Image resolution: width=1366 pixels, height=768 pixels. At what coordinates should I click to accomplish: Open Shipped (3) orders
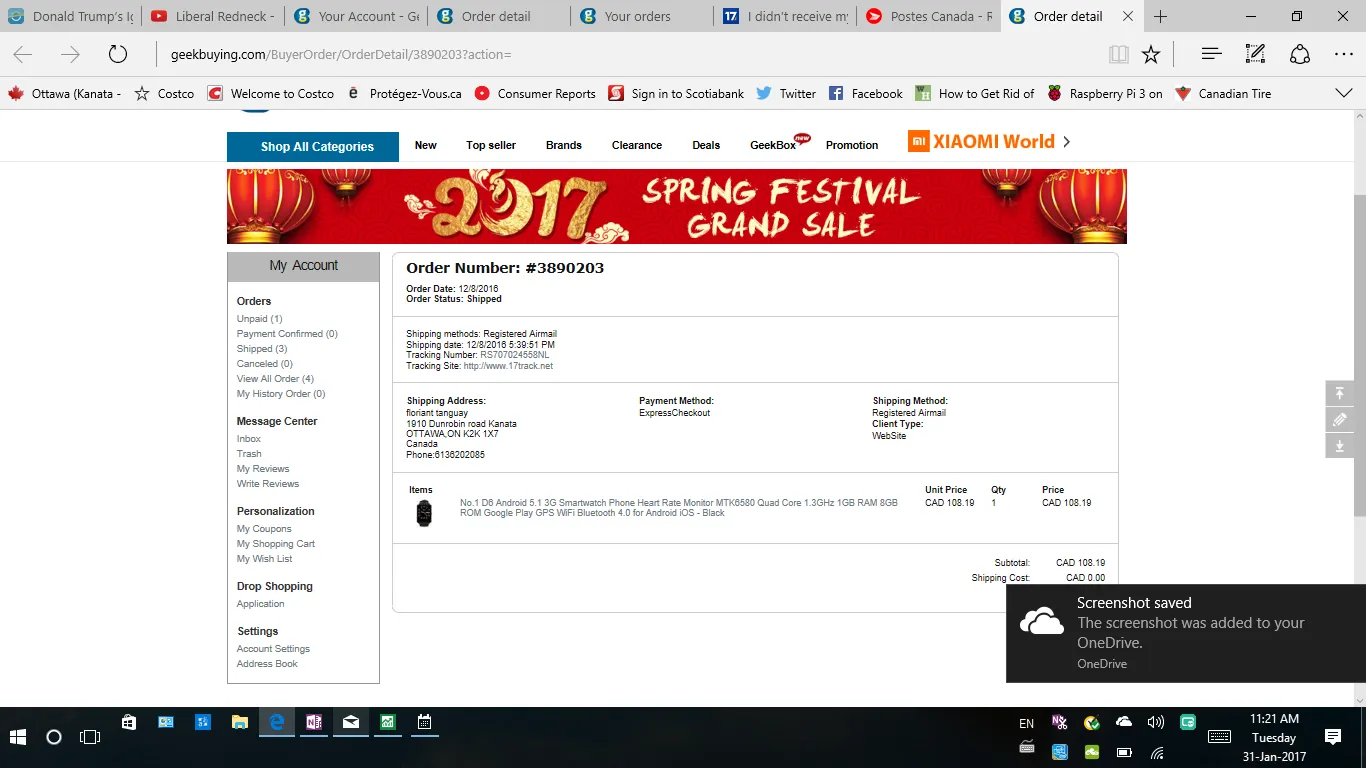pyautogui.click(x=262, y=349)
